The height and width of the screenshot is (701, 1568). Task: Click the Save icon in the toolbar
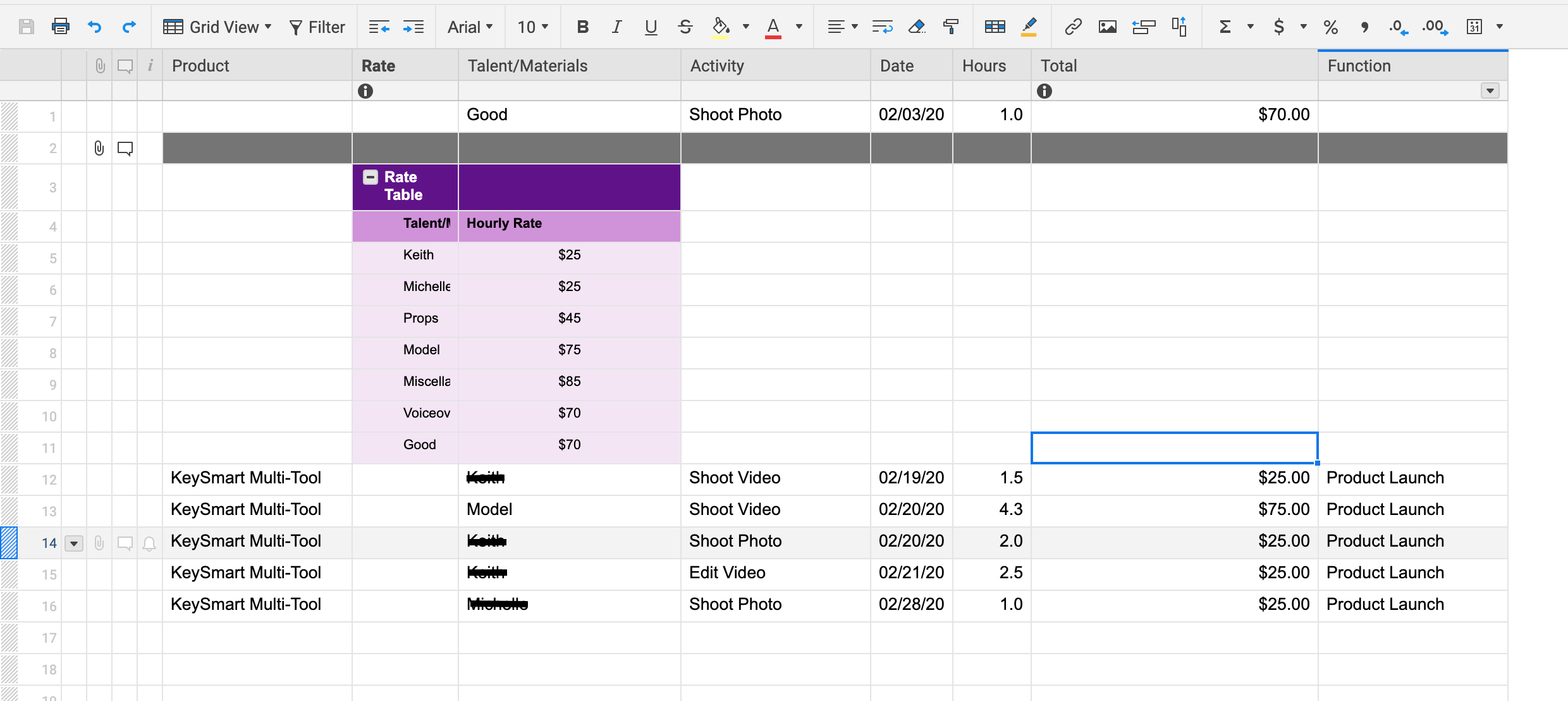tap(26, 27)
